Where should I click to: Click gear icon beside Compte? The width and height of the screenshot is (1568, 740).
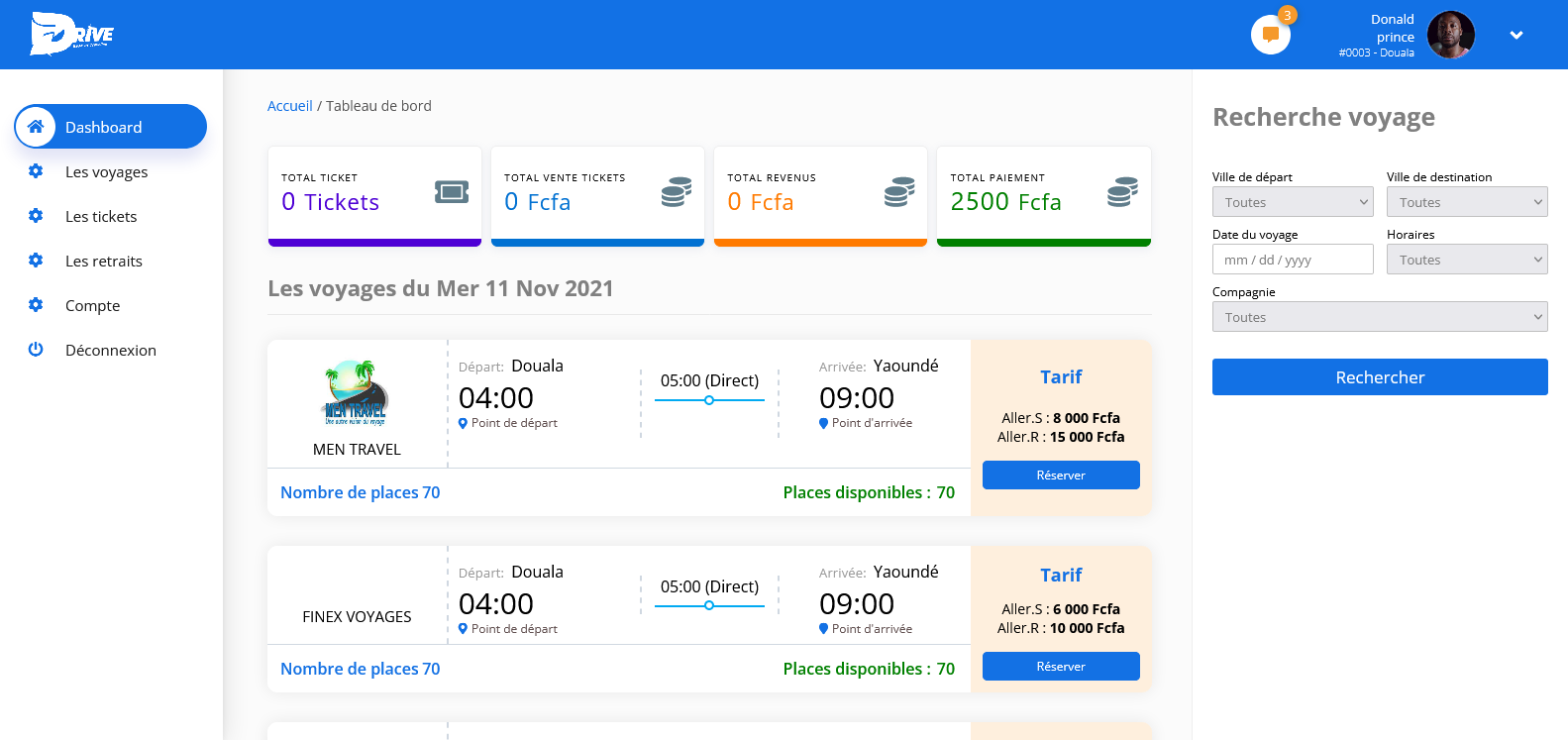pos(36,304)
